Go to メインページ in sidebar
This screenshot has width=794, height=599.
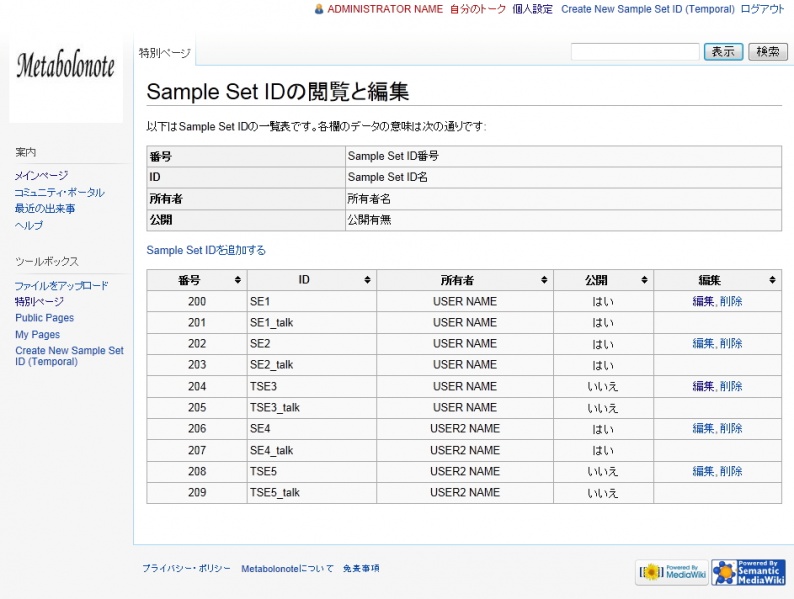click(x=42, y=176)
